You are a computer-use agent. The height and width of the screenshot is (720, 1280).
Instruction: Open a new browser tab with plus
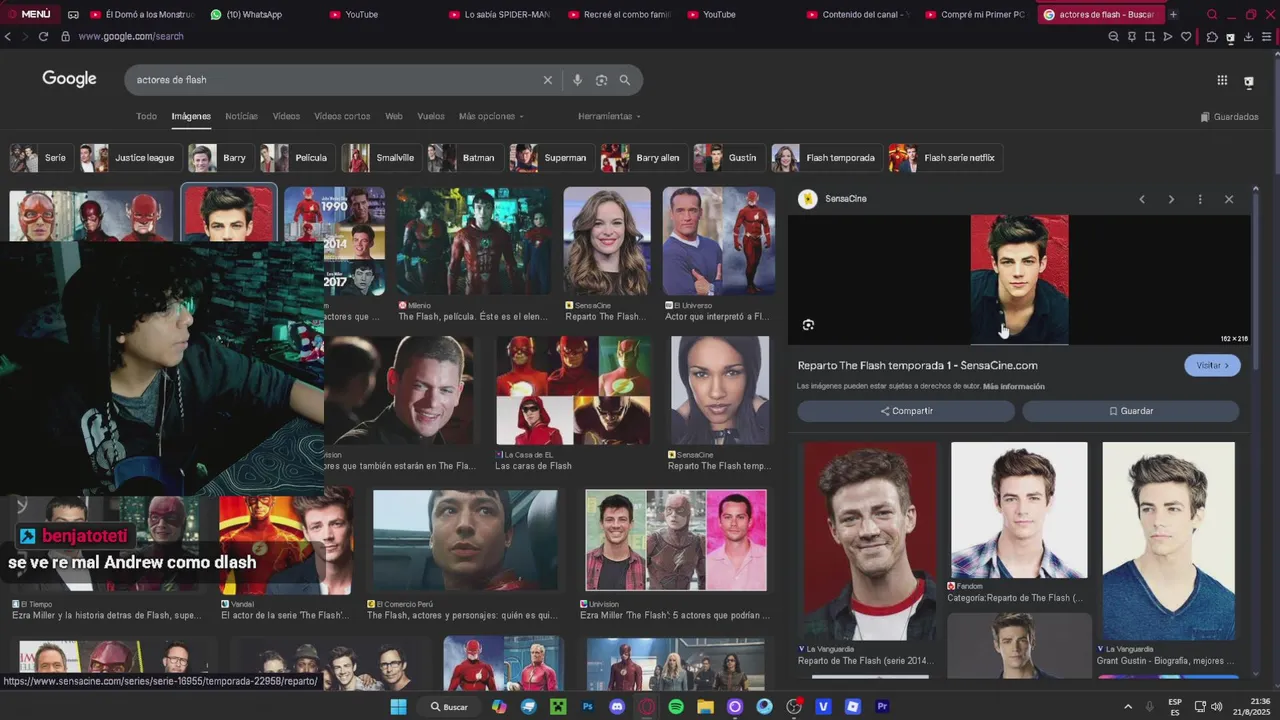click(x=1173, y=14)
